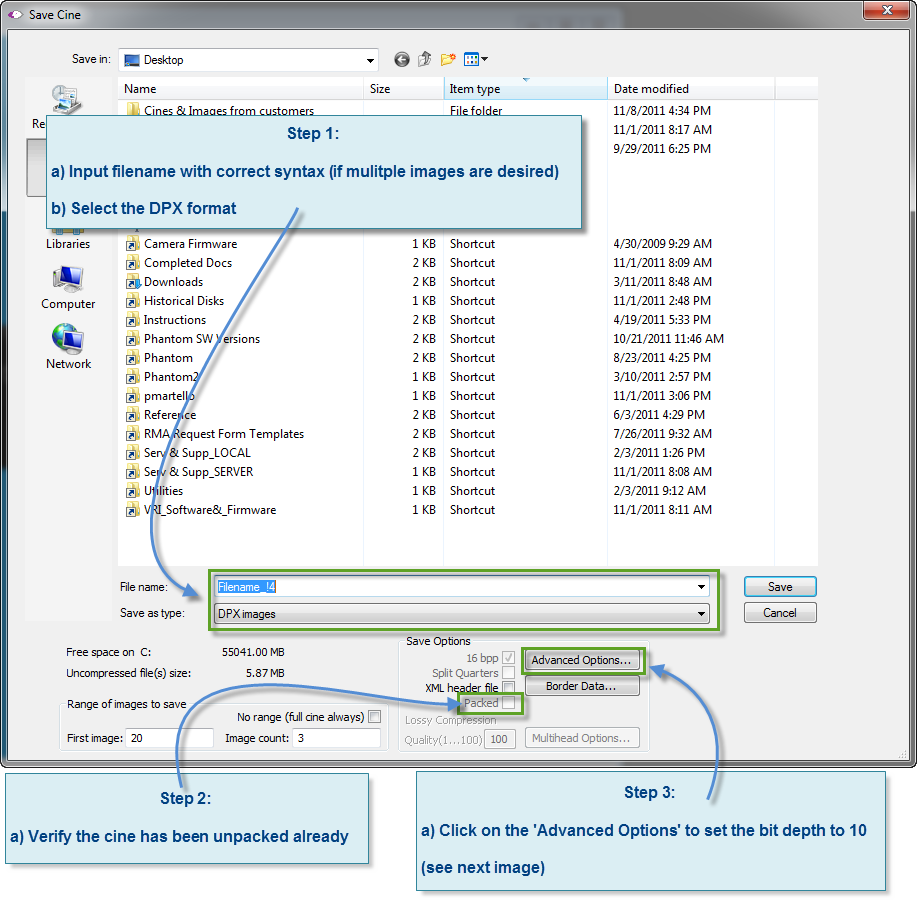Click the Border Data button
917x913 pixels.
583,686
